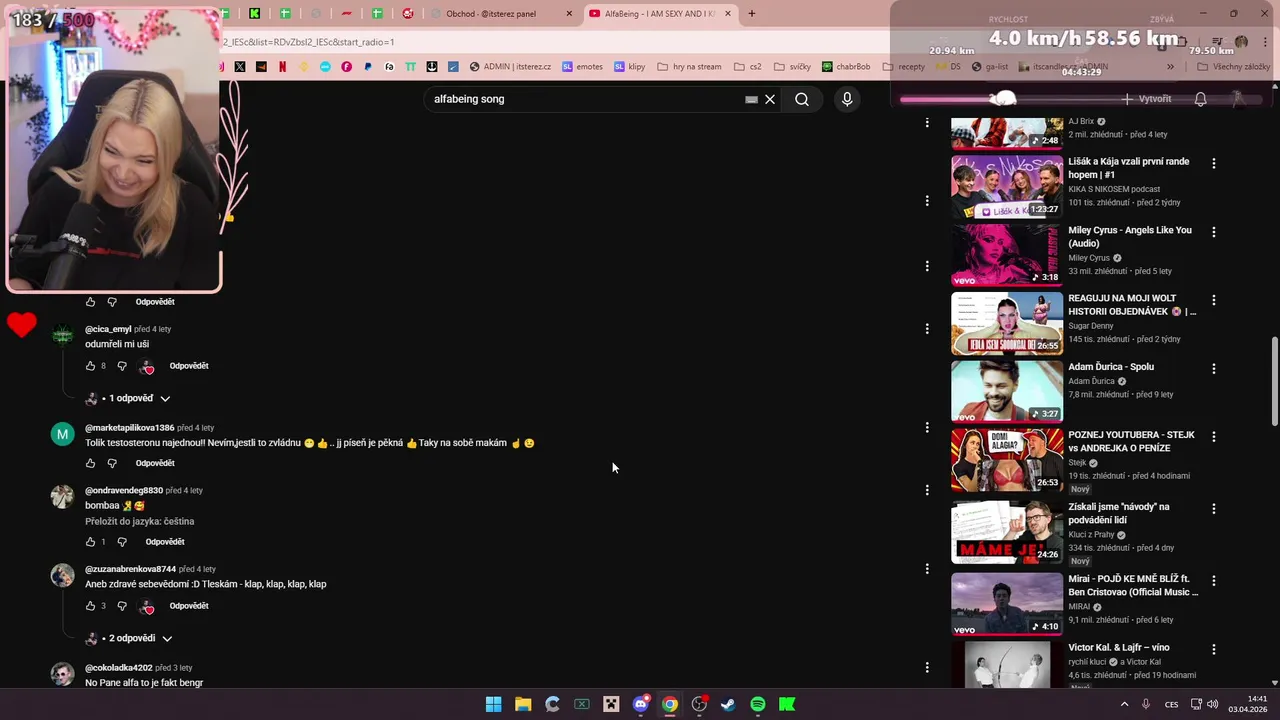
Task: Open recepty bookmark folder
Action: click(904, 67)
